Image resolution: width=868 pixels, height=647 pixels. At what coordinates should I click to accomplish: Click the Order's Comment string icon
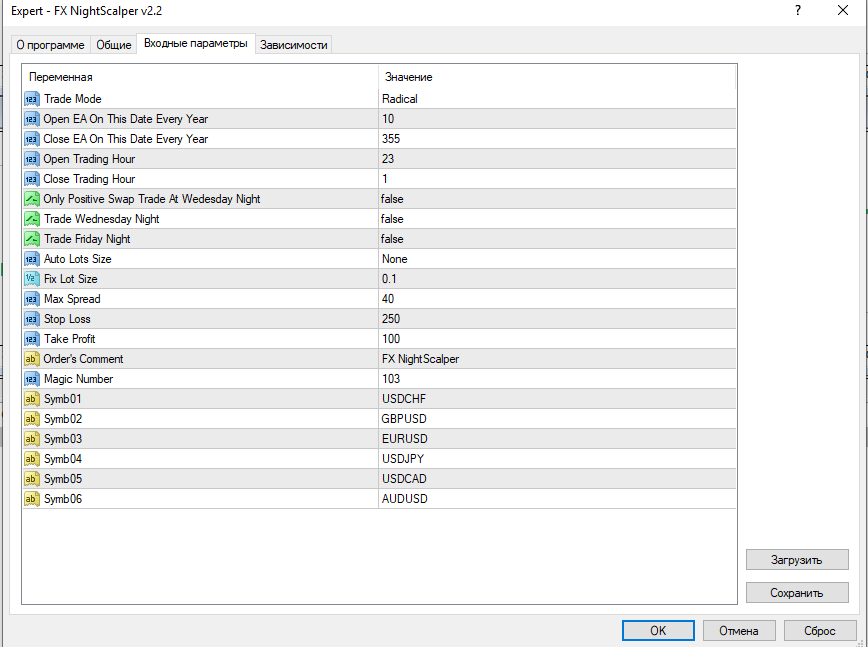[x=32, y=359]
